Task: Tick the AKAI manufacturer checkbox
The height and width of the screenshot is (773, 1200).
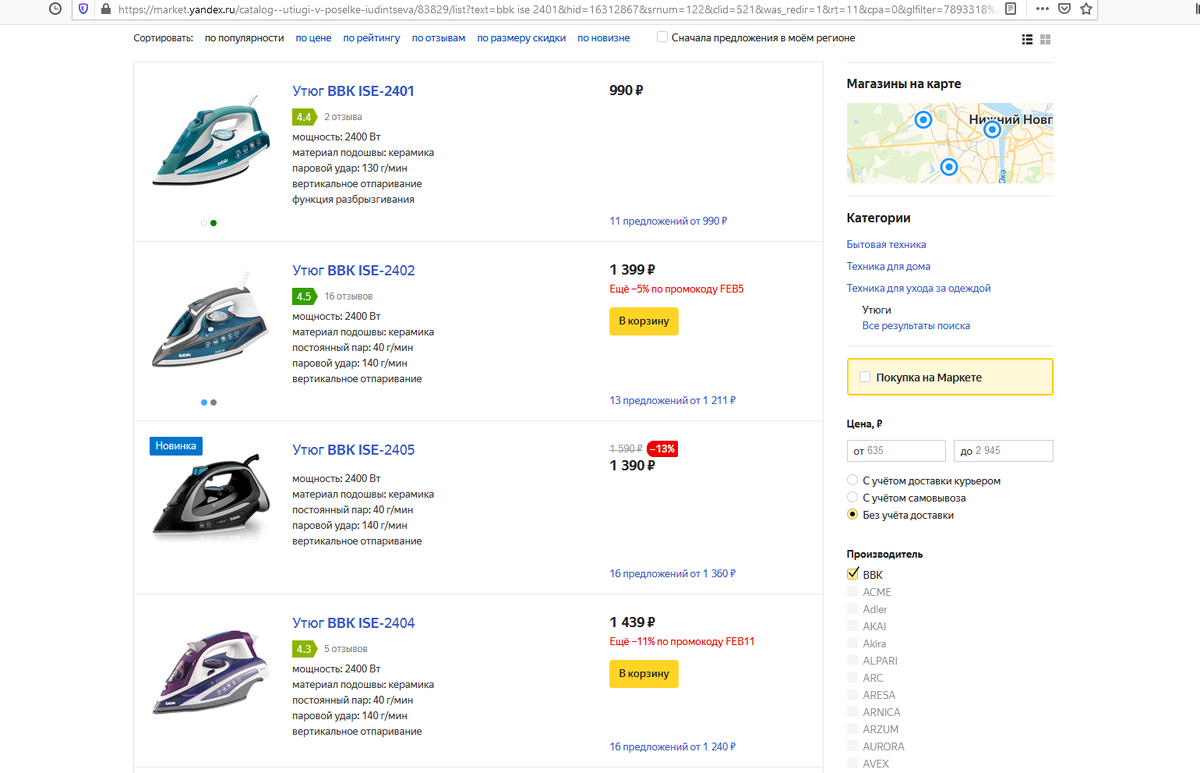Action: pos(853,626)
